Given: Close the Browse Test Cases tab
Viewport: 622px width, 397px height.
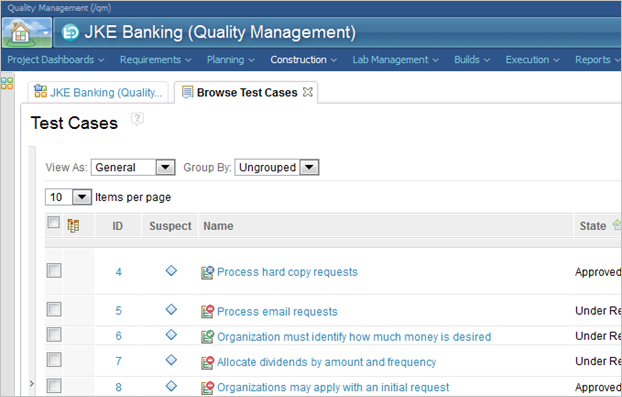Looking at the screenshot, I should click(x=307, y=92).
